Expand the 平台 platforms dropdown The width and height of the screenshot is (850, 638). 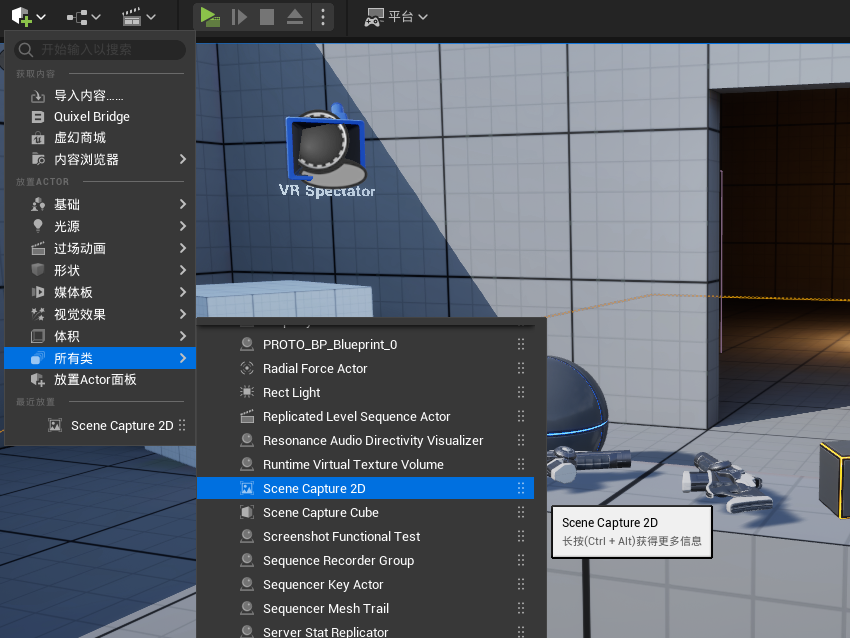(x=396, y=17)
